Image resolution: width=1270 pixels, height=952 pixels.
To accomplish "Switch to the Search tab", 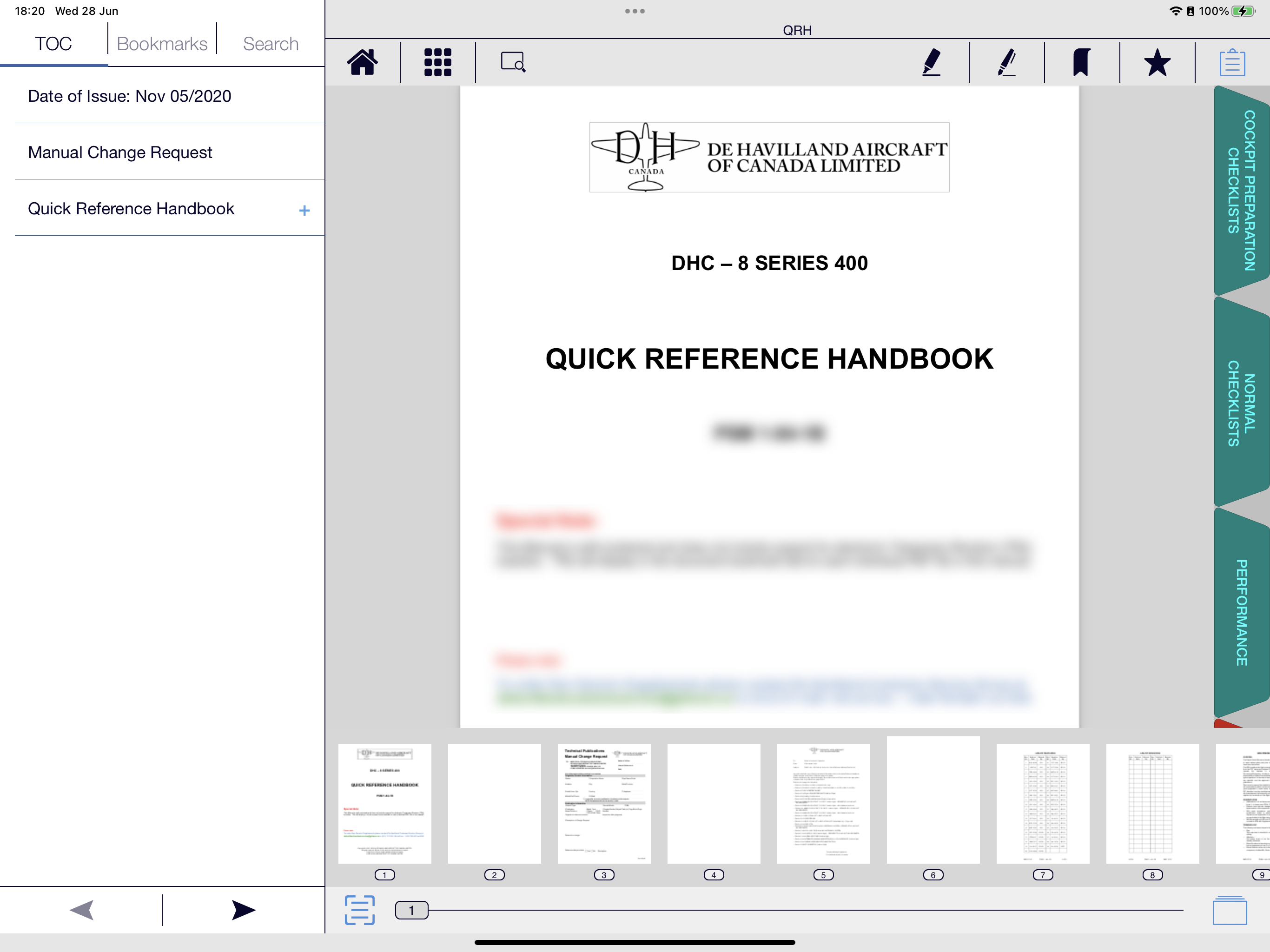I will click(x=271, y=44).
